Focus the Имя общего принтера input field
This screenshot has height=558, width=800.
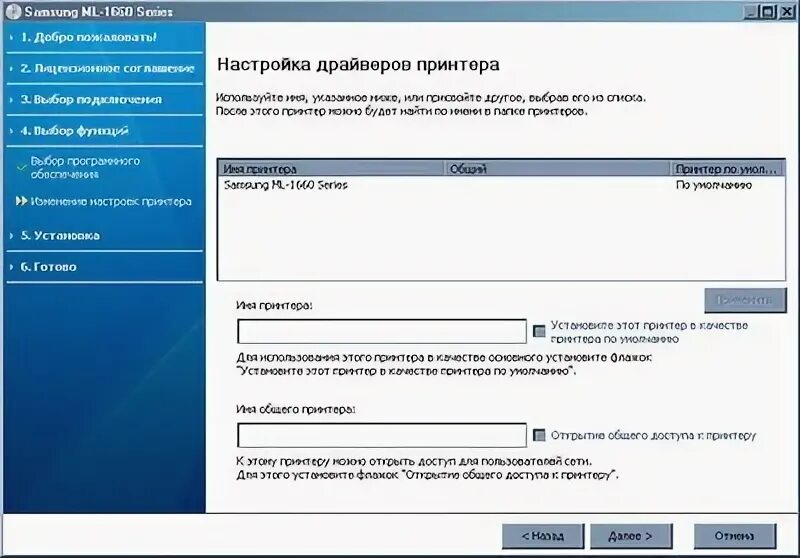click(382, 435)
